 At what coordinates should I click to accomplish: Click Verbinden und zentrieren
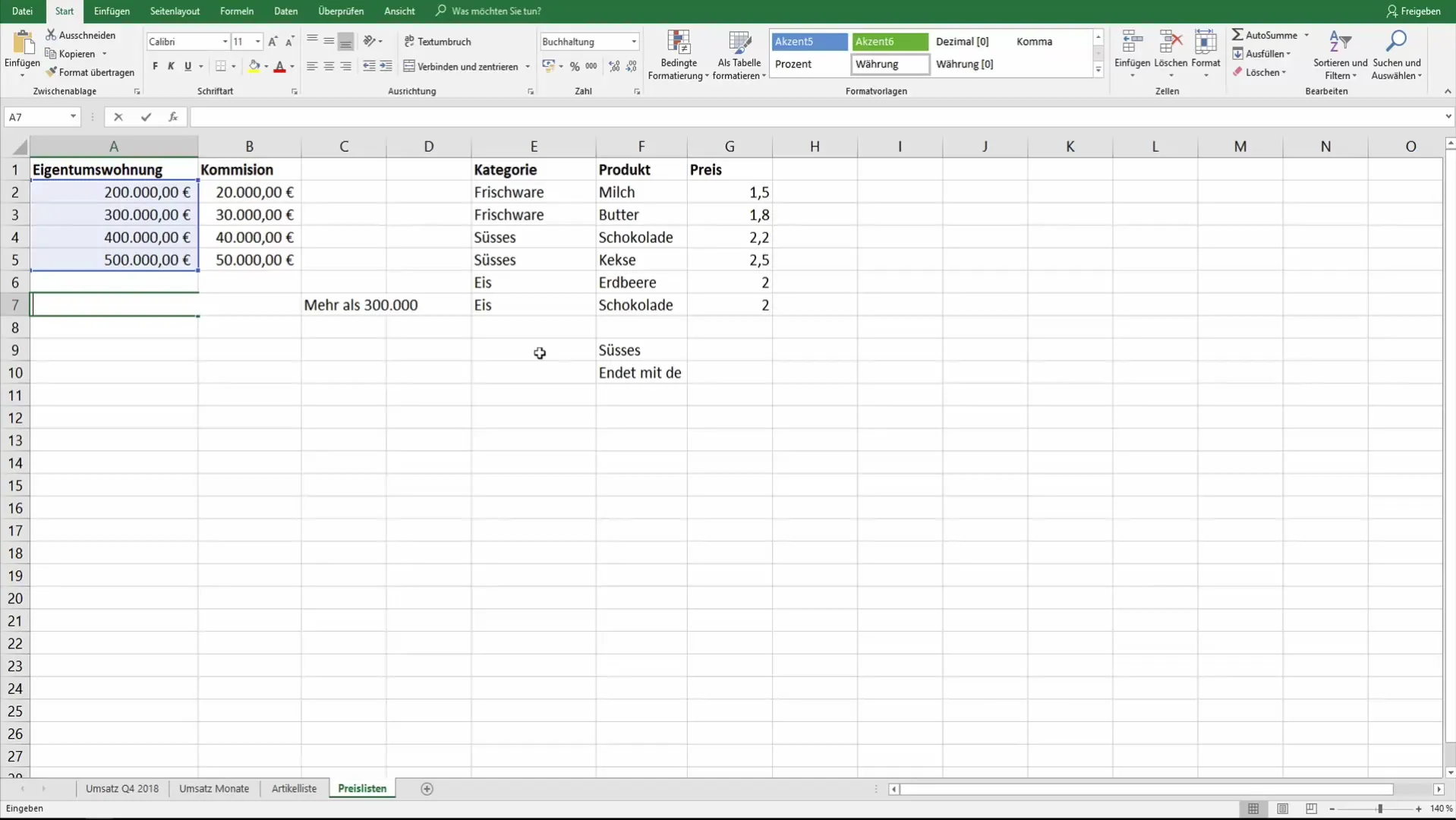pyautogui.click(x=461, y=67)
